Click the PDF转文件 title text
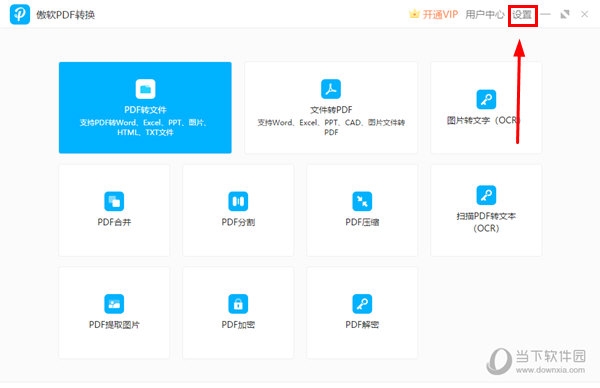The width and height of the screenshot is (600, 388). (145, 110)
